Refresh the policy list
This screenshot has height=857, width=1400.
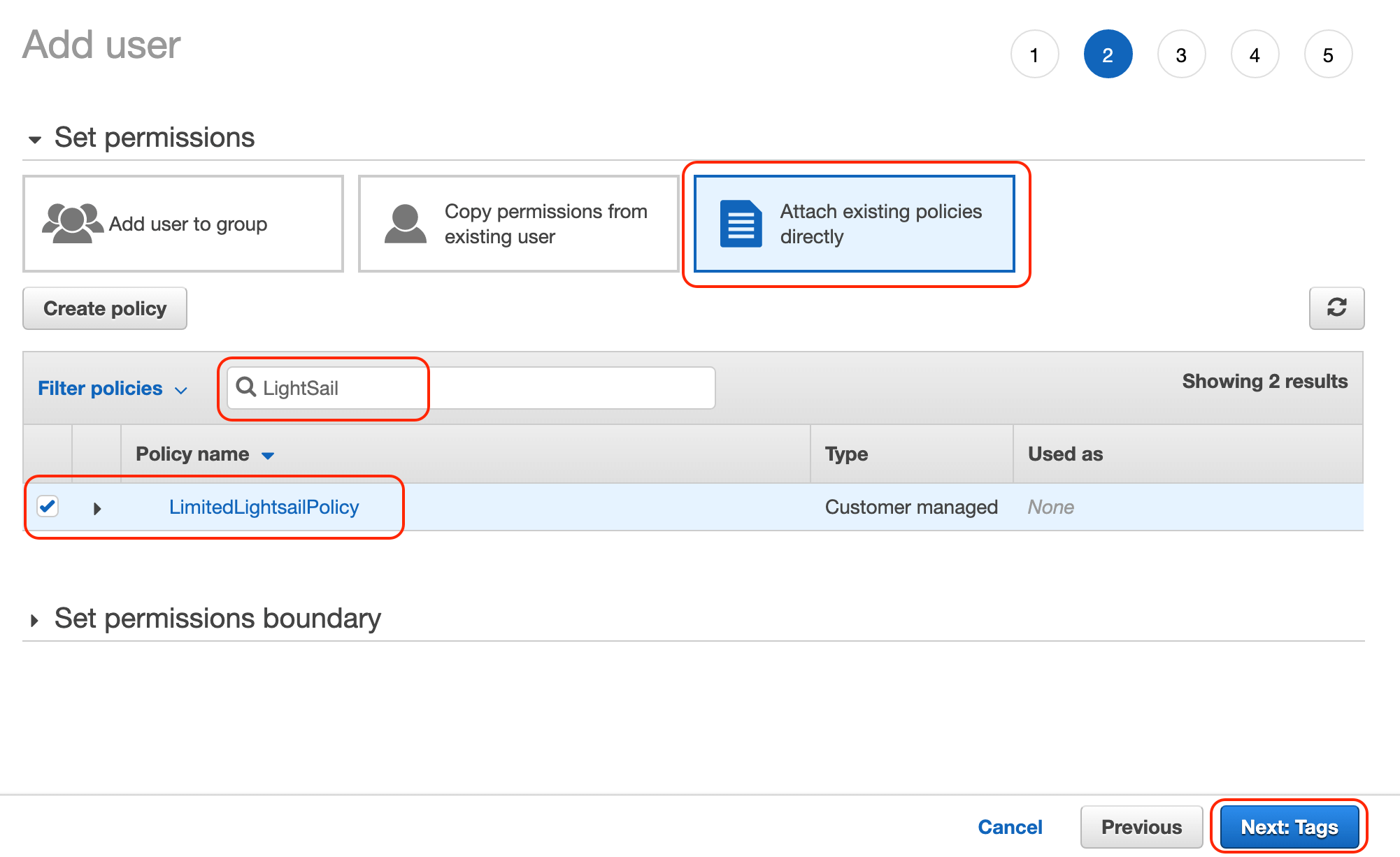[1336, 308]
